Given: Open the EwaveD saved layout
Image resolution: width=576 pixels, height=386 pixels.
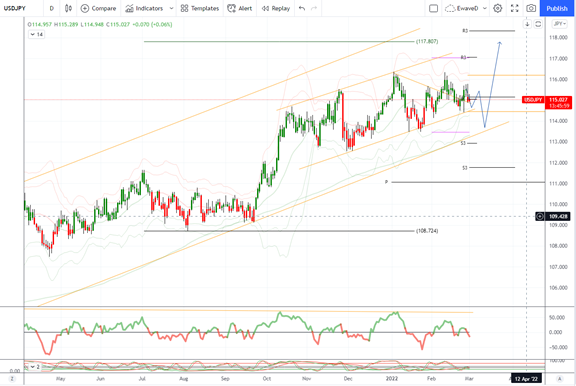Looking at the screenshot, I should tap(462, 8).
